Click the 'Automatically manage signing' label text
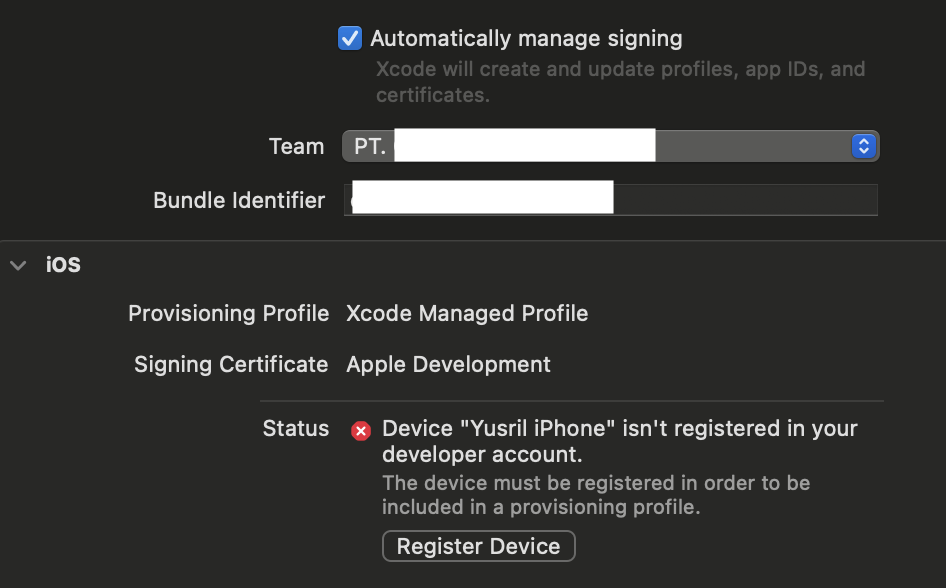Image resolution: width=946 pixels, height=588 pixels. click(526, 39)
